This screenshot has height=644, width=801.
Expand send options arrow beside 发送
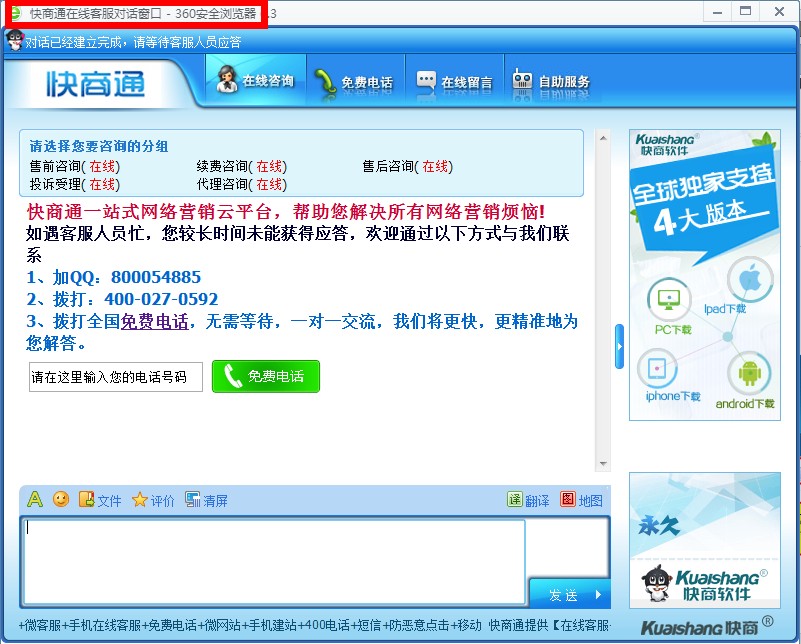tap(598, 595)
